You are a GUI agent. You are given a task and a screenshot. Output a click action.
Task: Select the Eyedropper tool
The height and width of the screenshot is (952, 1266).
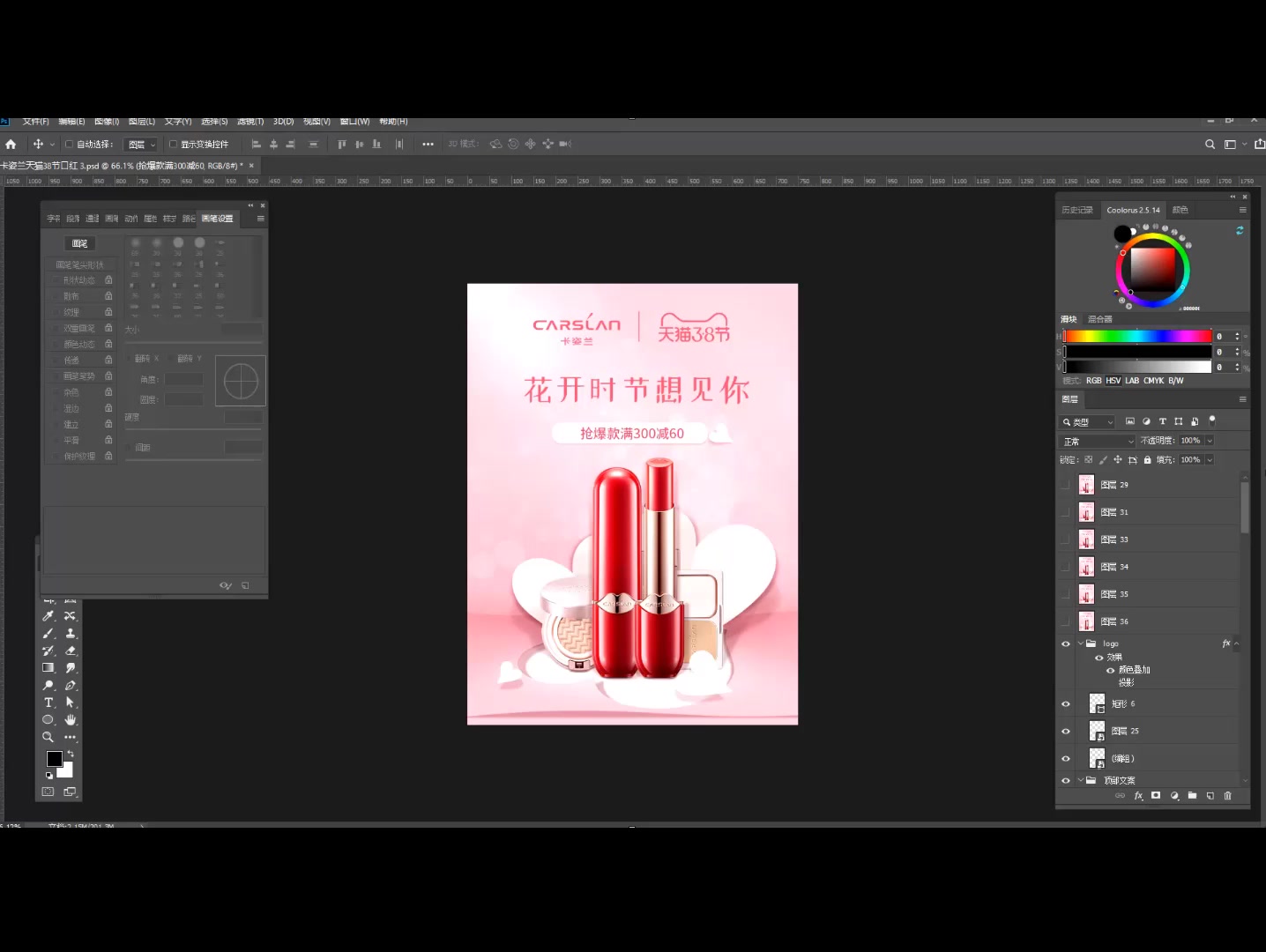click(48, 616)
